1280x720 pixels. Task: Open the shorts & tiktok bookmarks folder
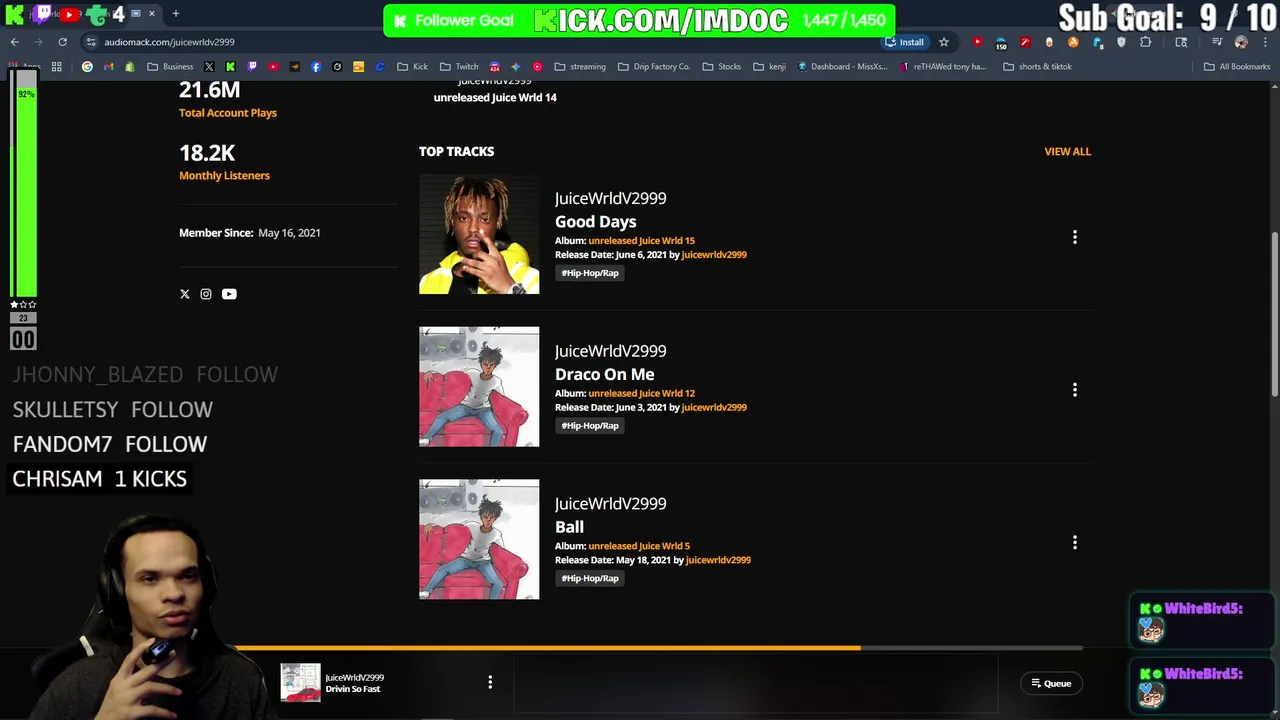point(1037,67)
